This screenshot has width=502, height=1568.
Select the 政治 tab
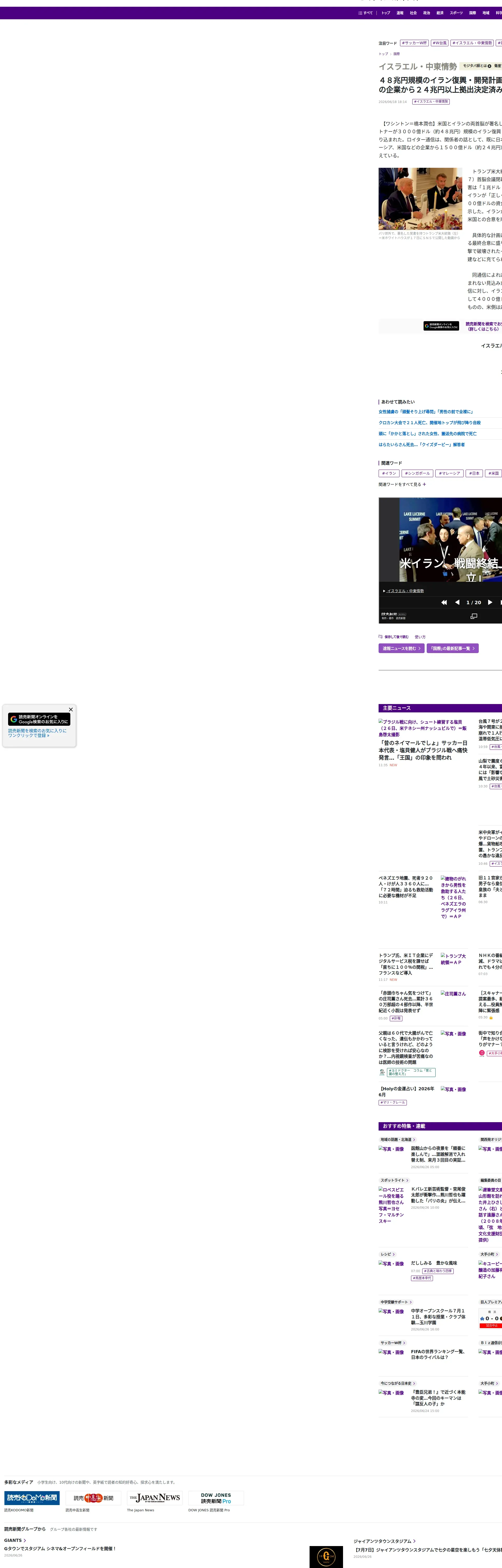(426, 13)
